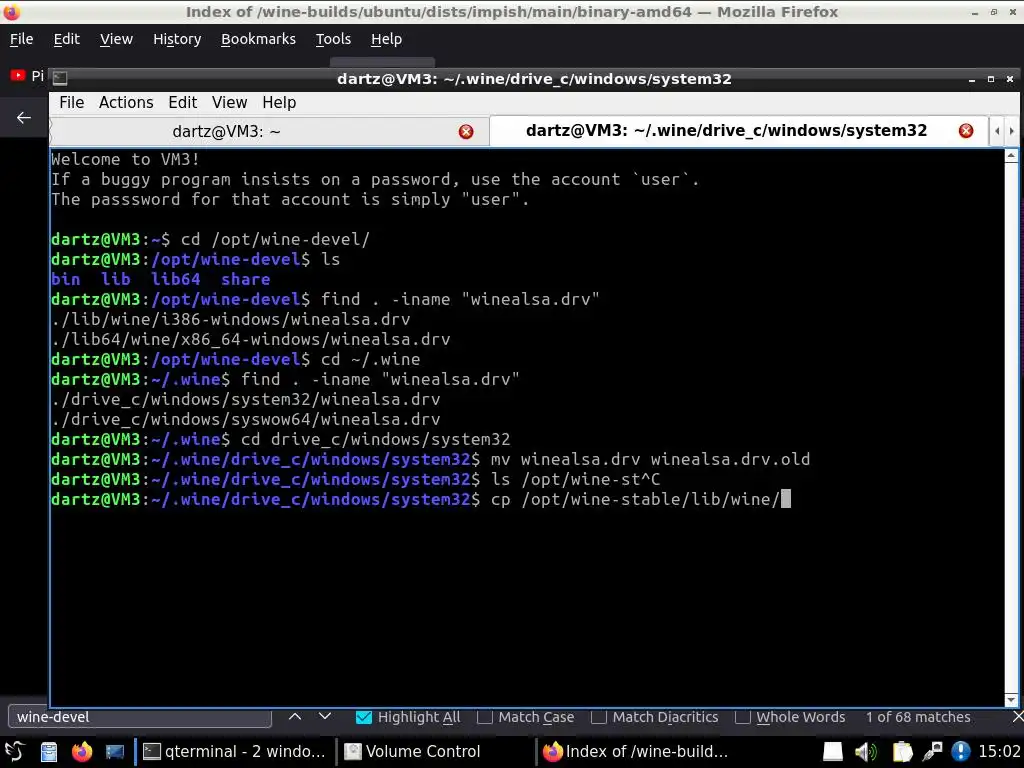
Task: Close the Firefox find bar
Action: click(x=1017, y=717)
